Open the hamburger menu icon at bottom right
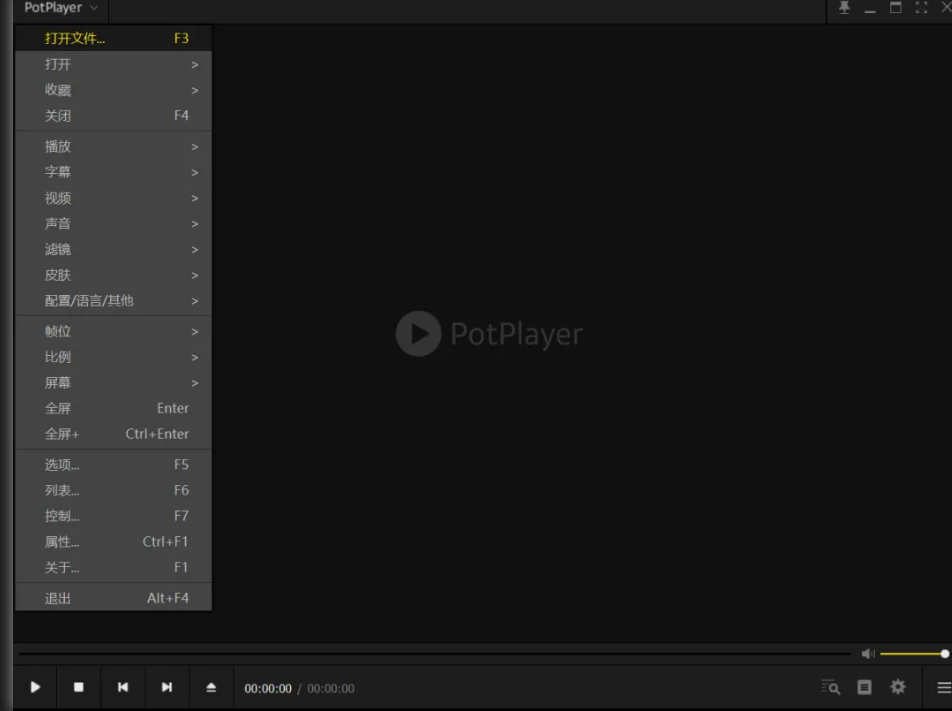952x711 pixels. [944, 687]
